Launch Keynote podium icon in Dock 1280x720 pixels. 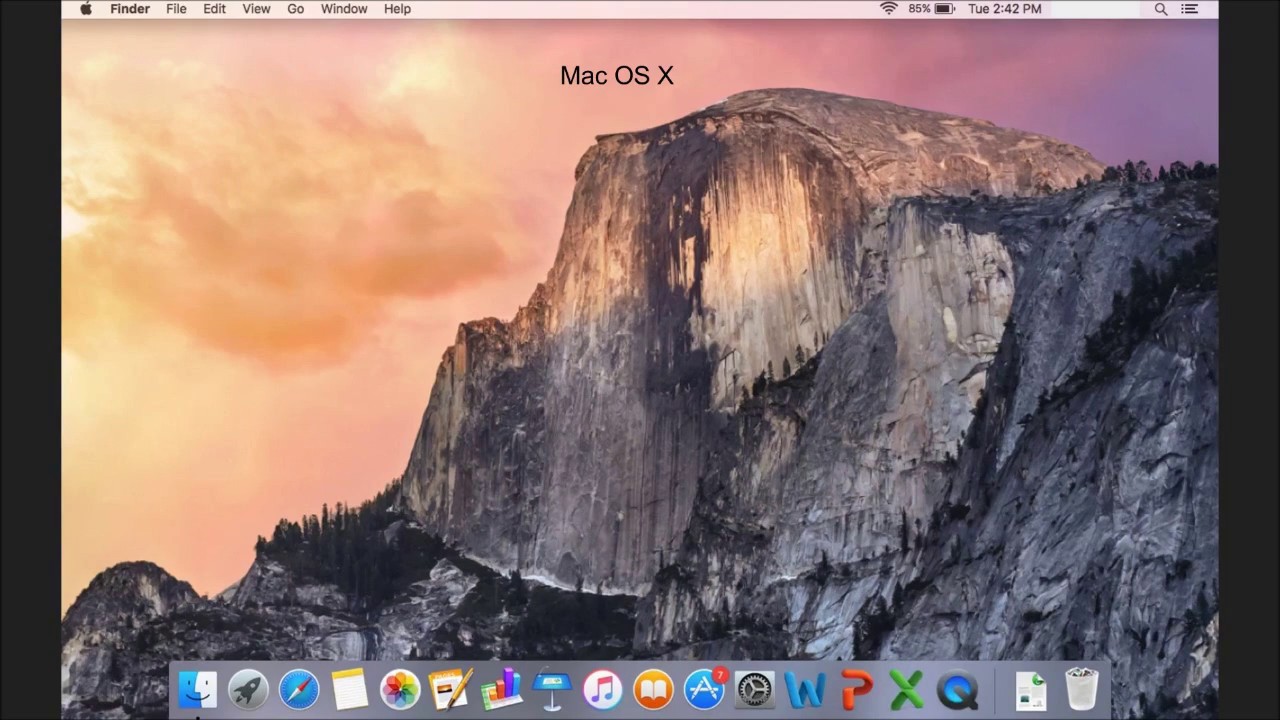pos(552,690)
